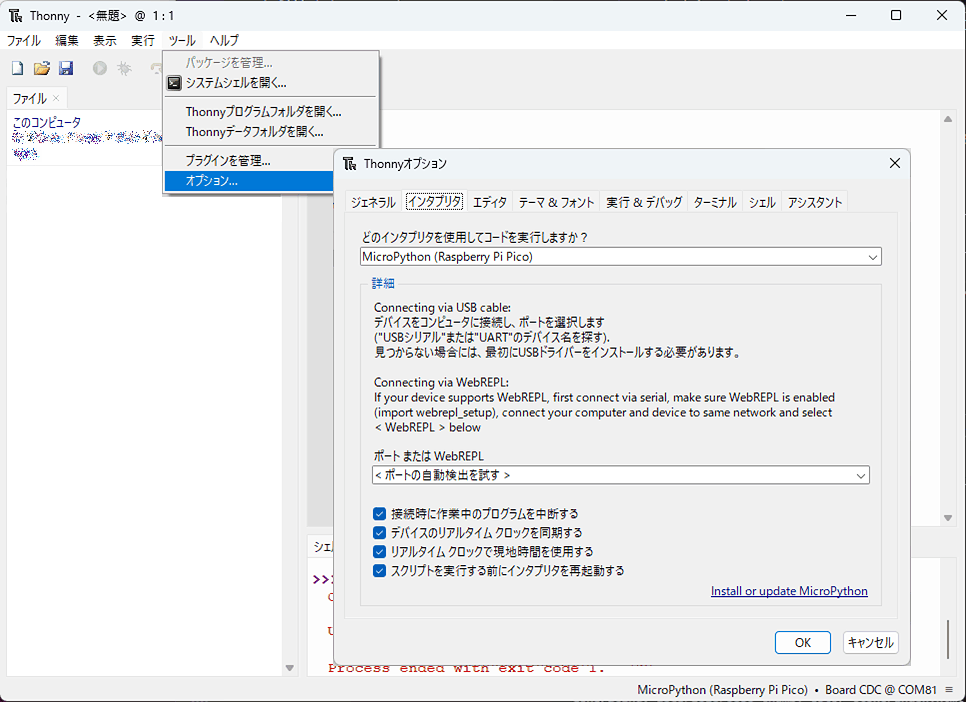
Task: Open the 実行 & デバッグ tab
Action: [x=644, y=202]
